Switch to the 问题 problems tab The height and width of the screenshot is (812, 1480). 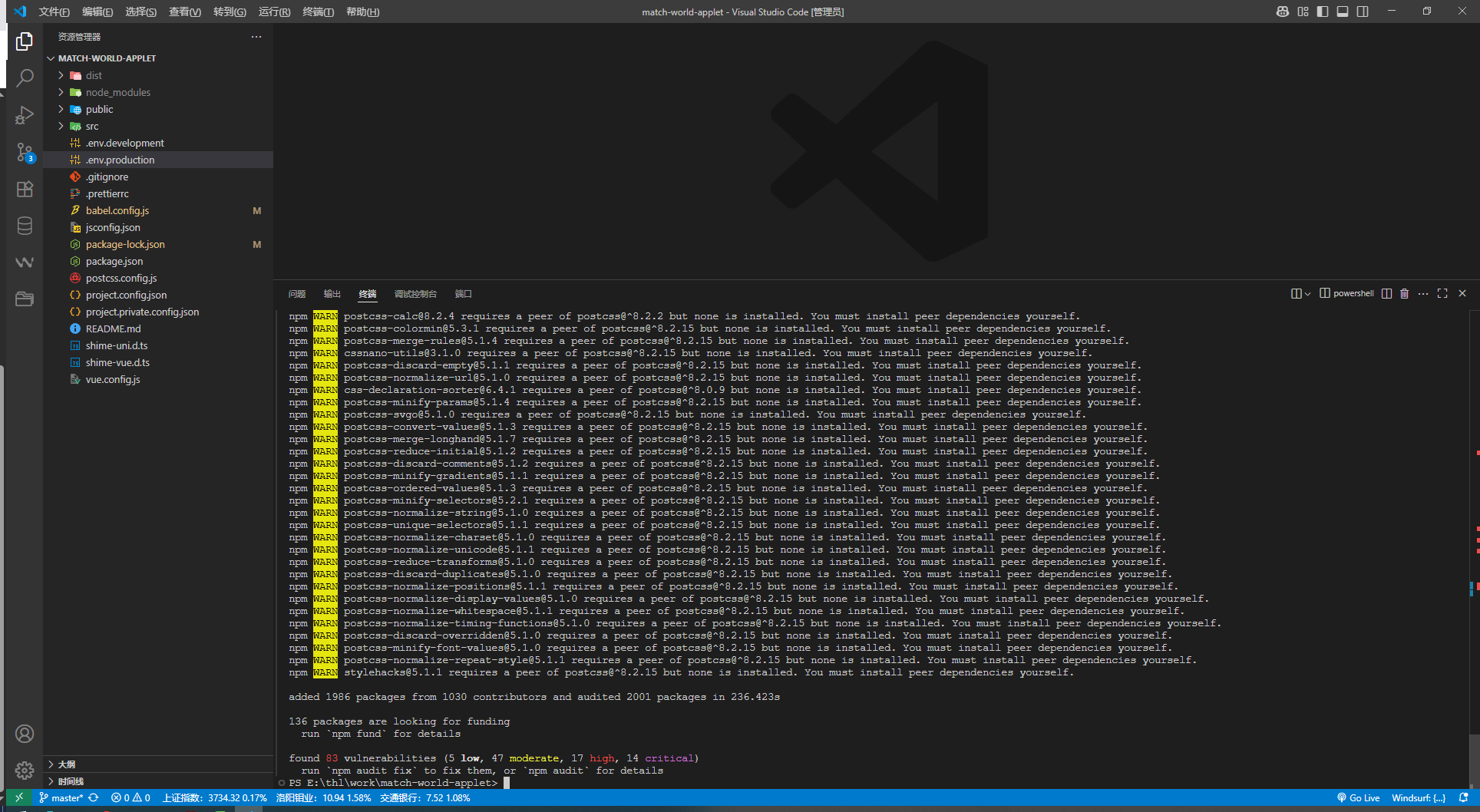(x=297, y=294)
